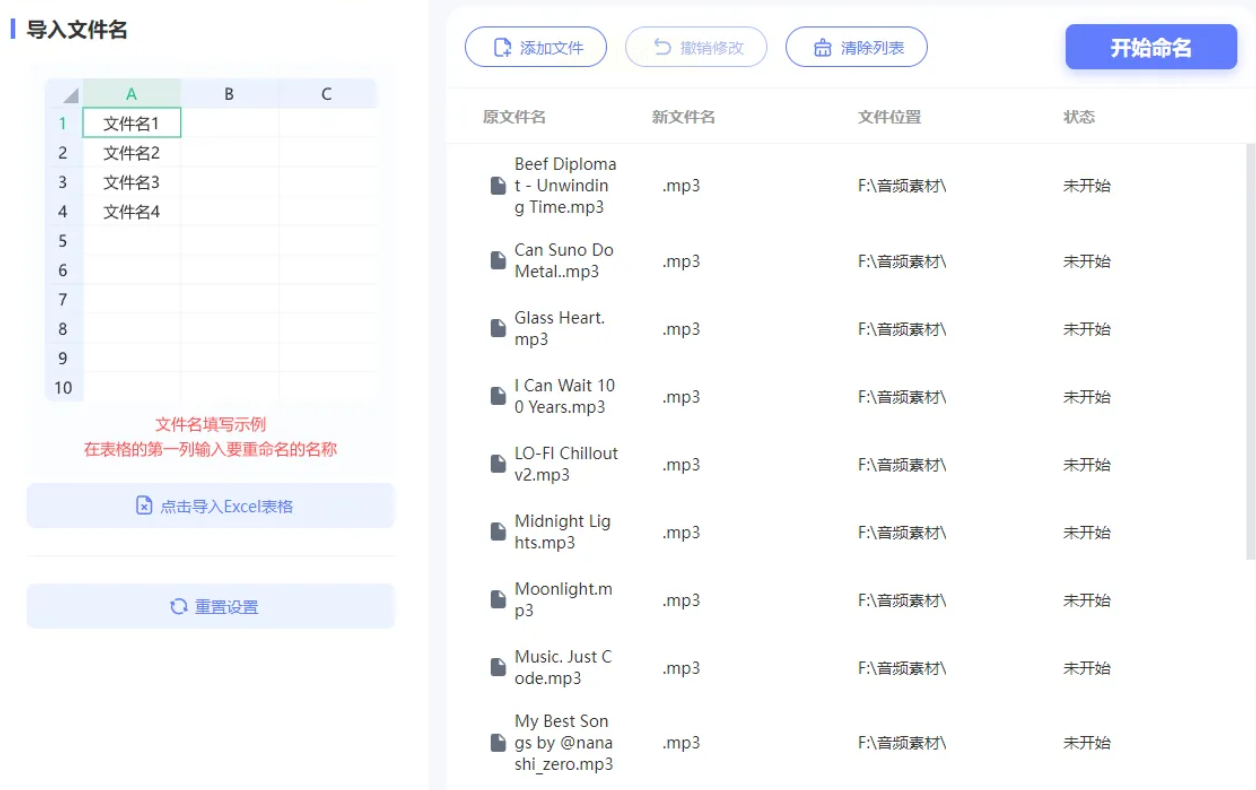Click the 新文件名 column header
The width and height of the screenshot is (1256, 790).
click(x=684, y=117)
